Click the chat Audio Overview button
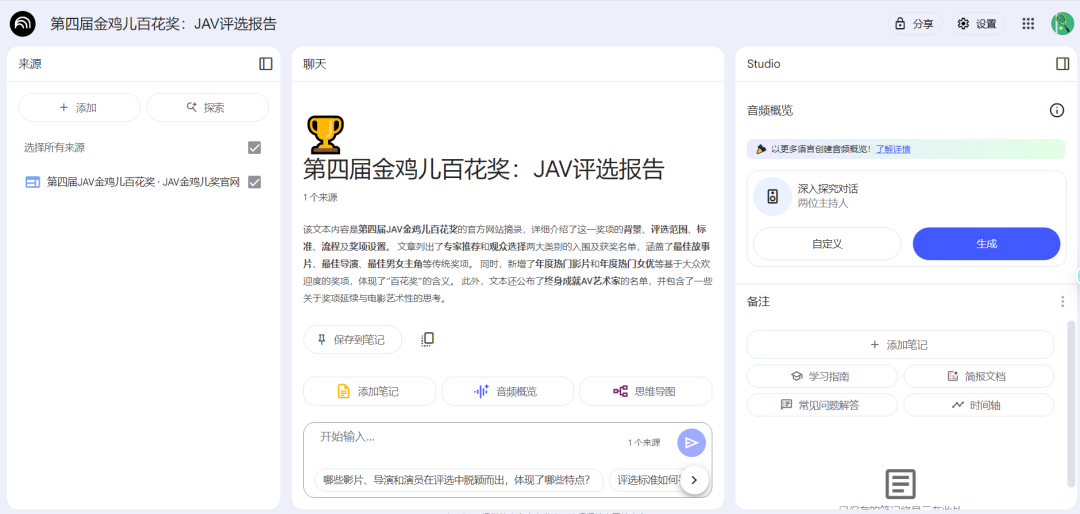Viewport: 1080px width, 514px height. 508,391
